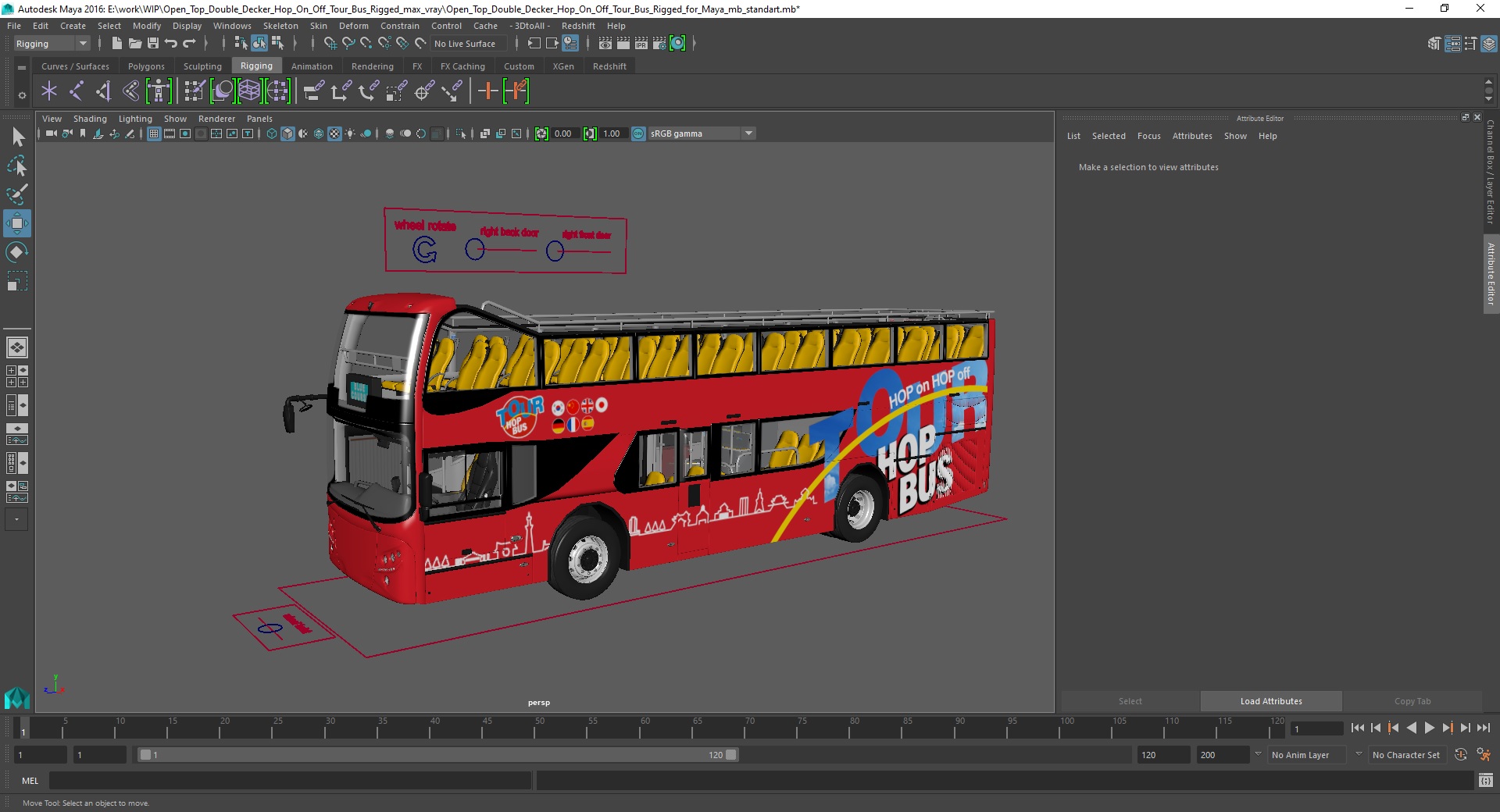The height and width of the screenshot is (812, 1500).
Task: Toggle Wireframe shading cube in viewport toolbar
Action: click(x=271, y=134)
